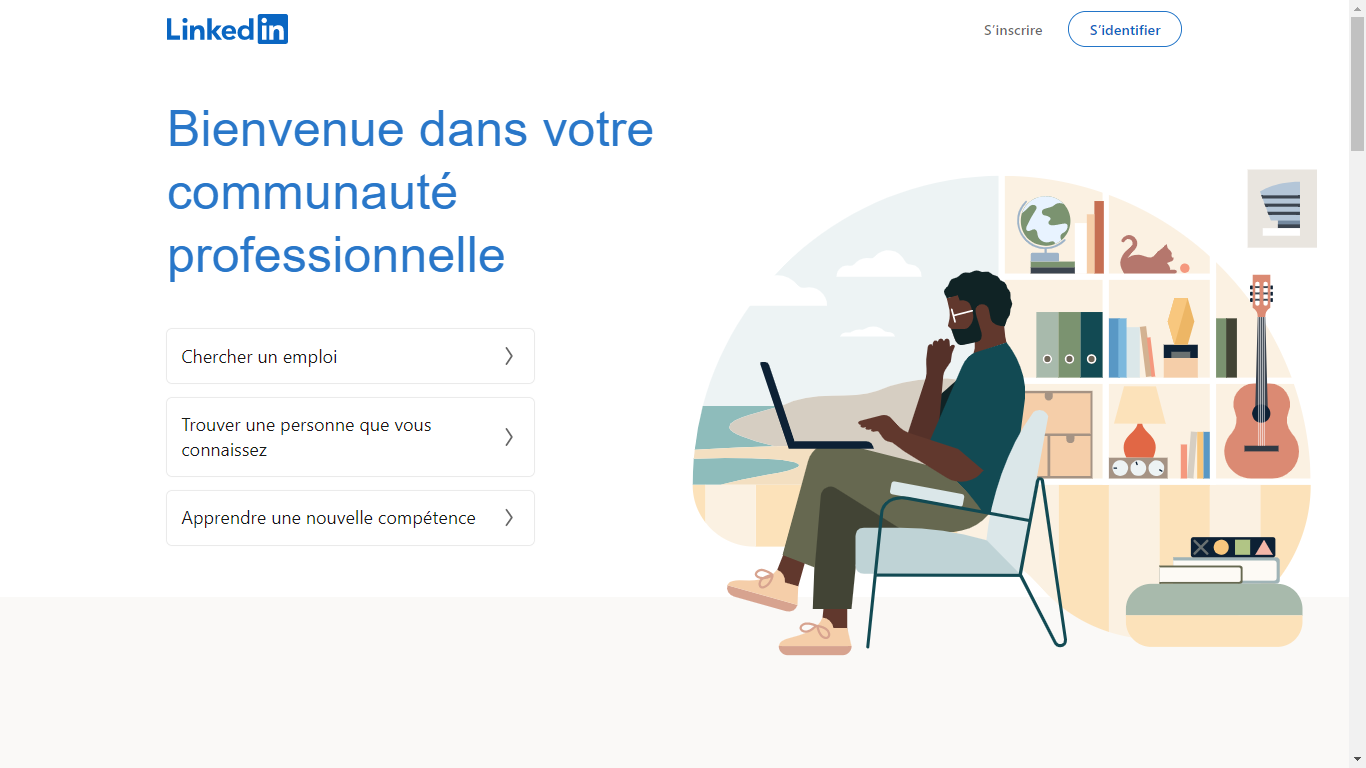Open Trouver une personne que vous connaissez
The width and height of the screenshot is (1366, 768).
coord(350,437)
